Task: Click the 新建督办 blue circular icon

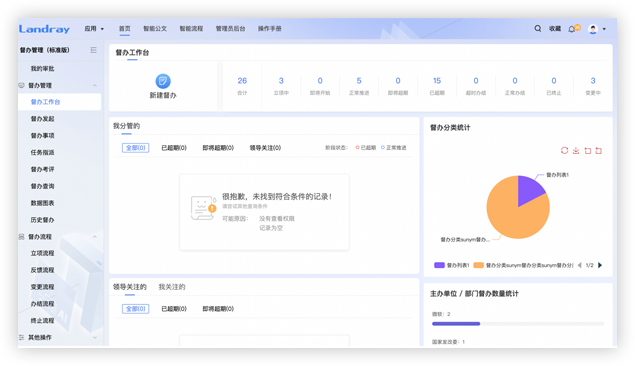Action: click(x=163, y=81)
